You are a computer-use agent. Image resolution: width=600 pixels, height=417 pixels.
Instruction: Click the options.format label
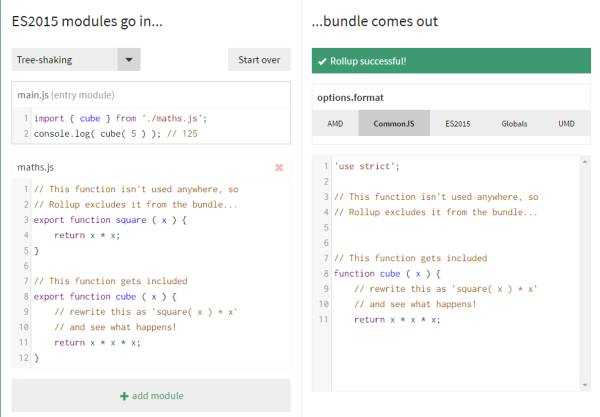[x=350, y=97]
